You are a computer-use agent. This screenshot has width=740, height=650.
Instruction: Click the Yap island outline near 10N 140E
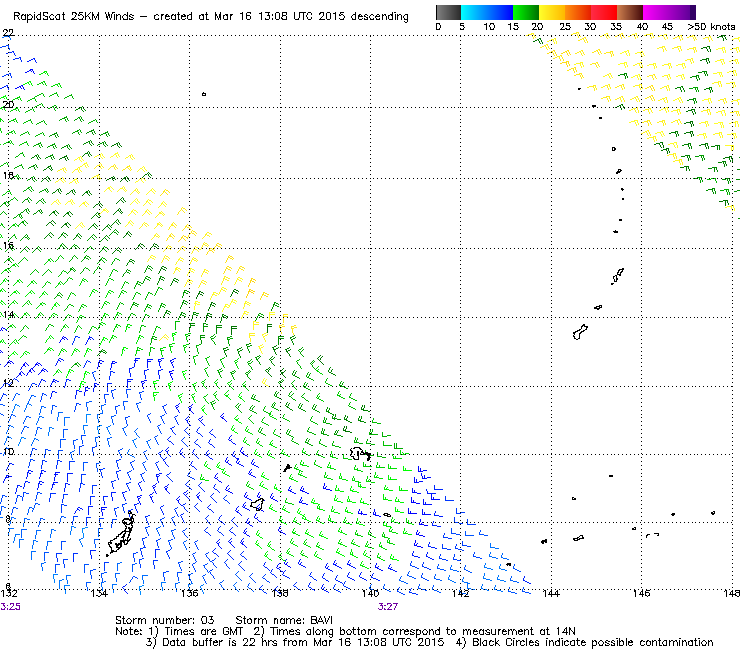360,454
